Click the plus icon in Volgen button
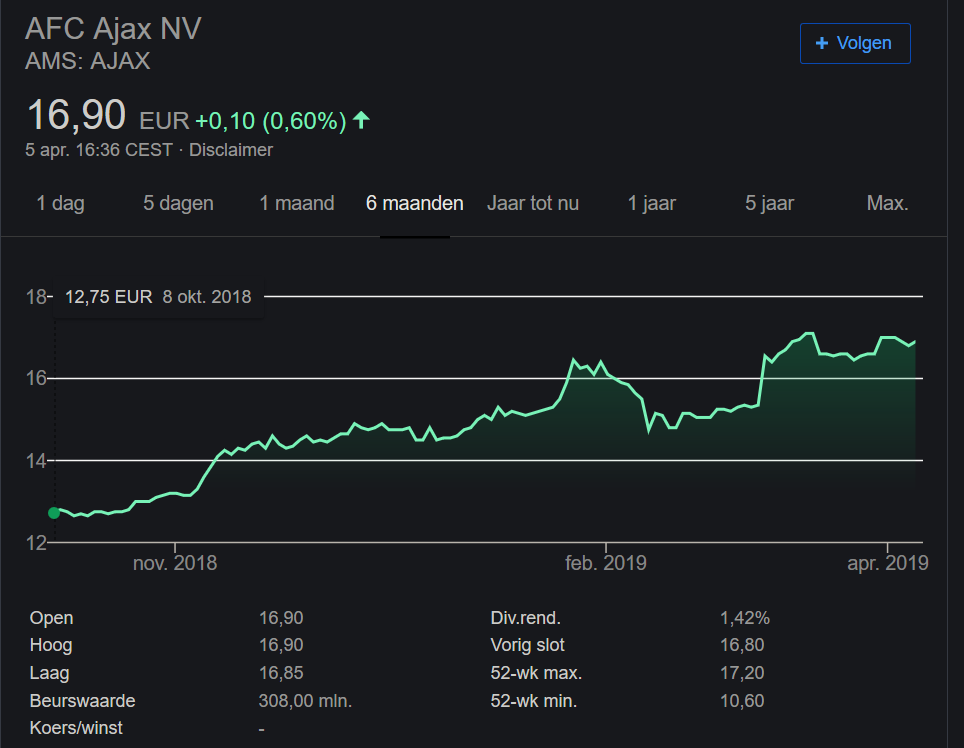This screenshot has width=964, height=748. pos(821,43)
